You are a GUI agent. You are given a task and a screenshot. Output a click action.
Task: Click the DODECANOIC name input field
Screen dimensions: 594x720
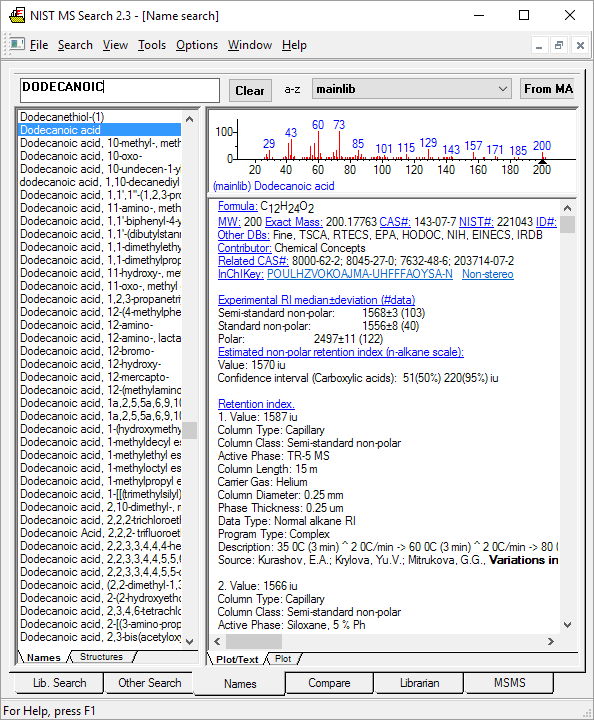coord(120,90)
